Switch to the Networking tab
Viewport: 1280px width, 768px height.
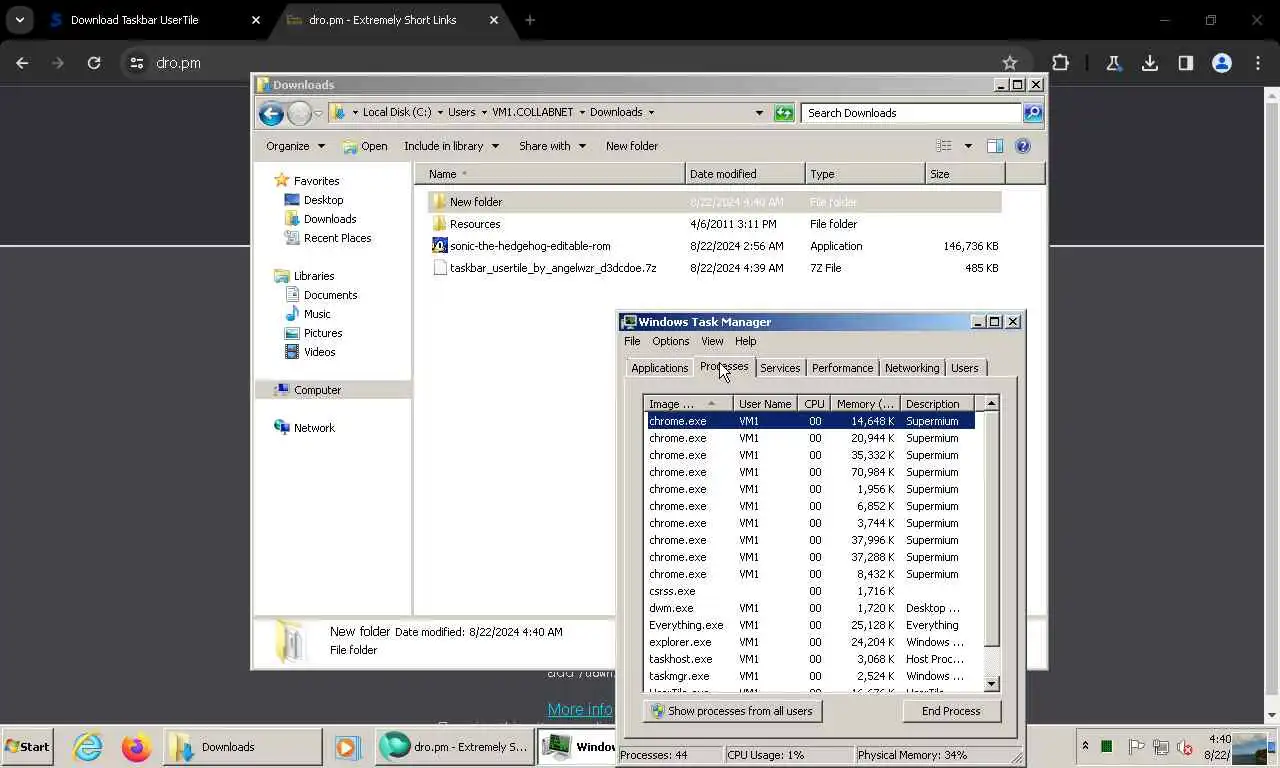click(912, 368)
